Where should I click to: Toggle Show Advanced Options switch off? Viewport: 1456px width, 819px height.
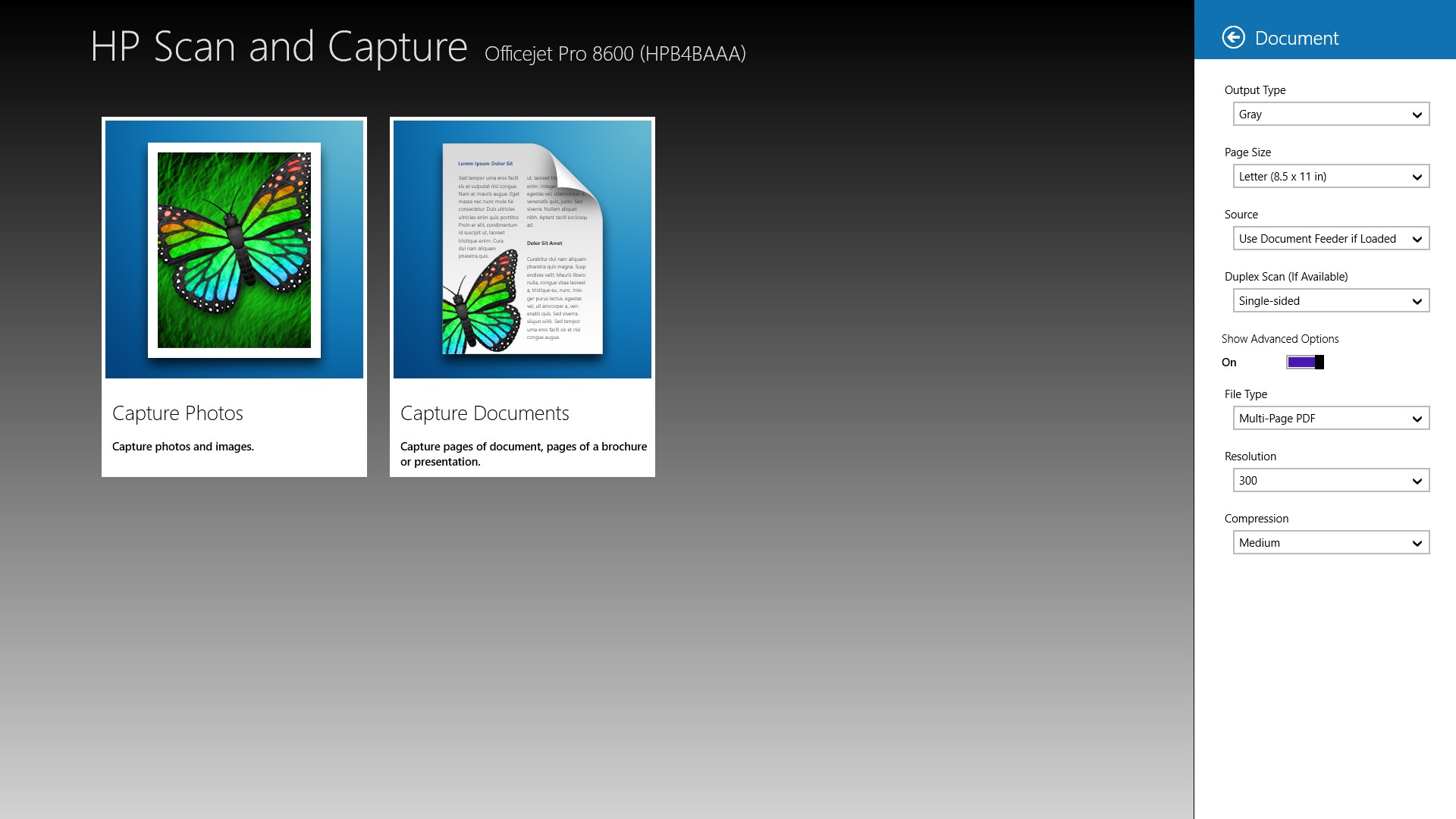tap(1304, 362)
